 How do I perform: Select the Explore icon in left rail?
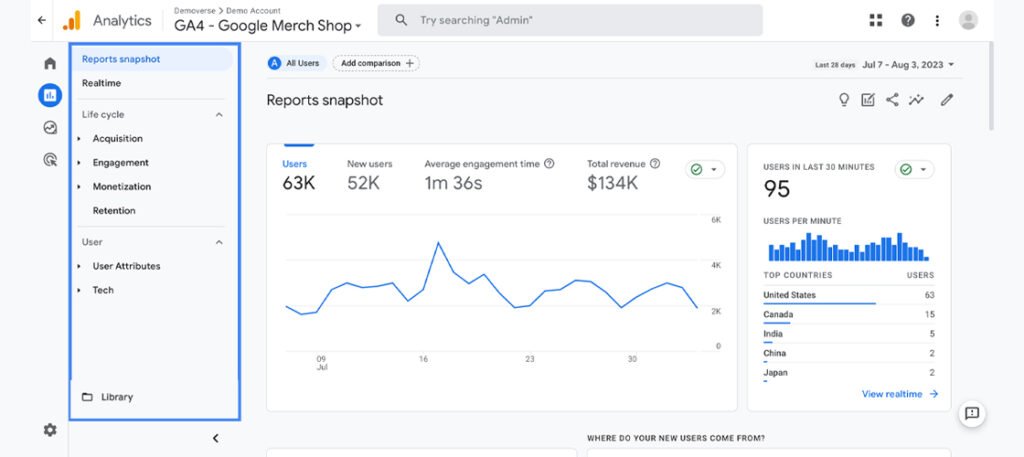[49, 127]
